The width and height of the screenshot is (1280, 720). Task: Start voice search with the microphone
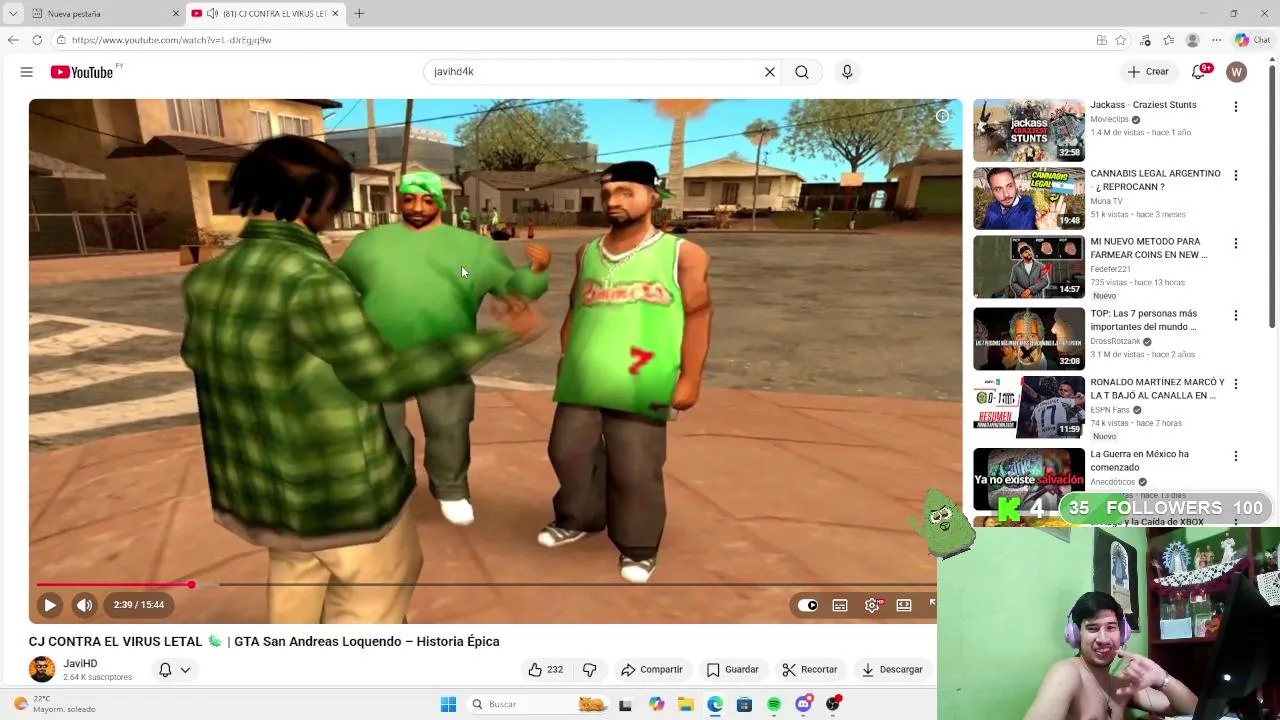coord(847,72)
